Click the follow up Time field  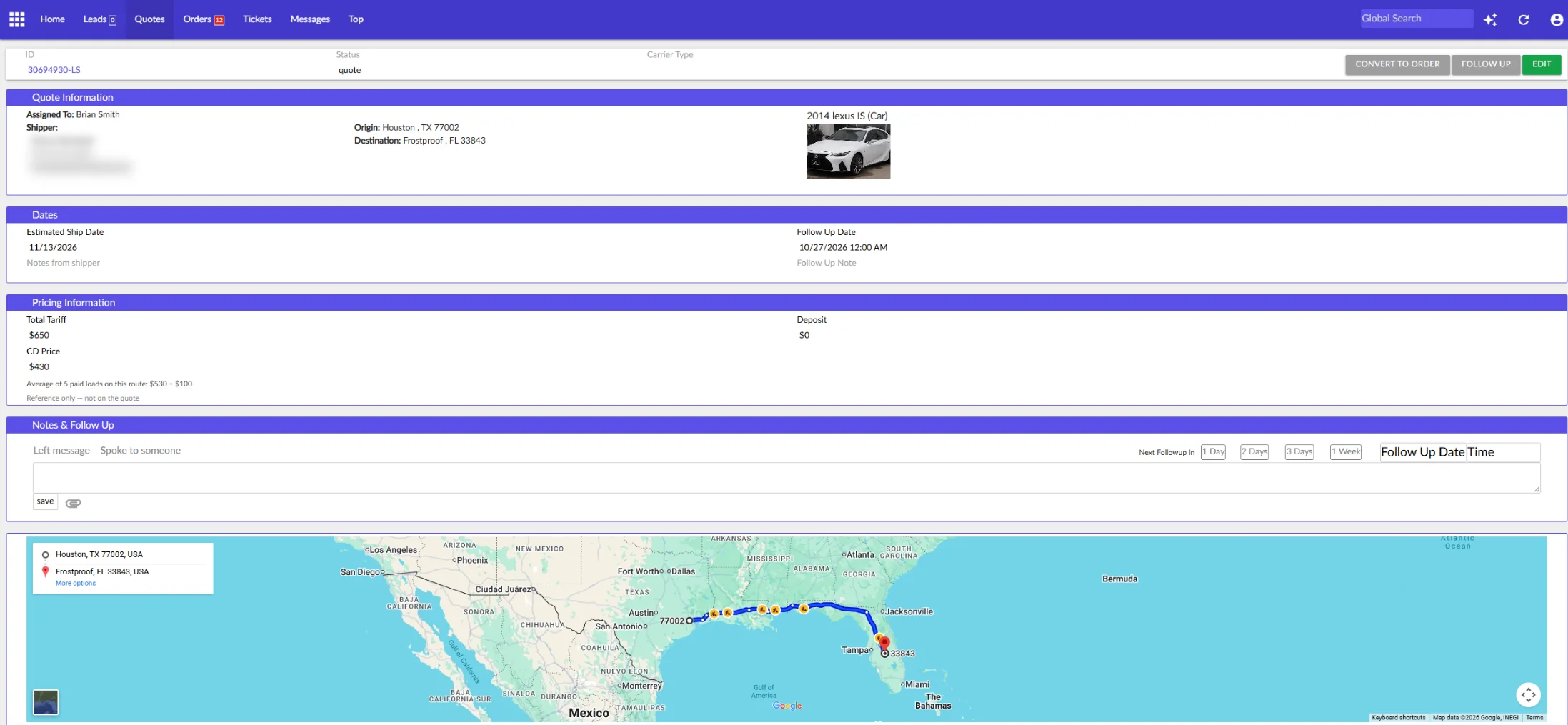click(x=1503, y=452)
